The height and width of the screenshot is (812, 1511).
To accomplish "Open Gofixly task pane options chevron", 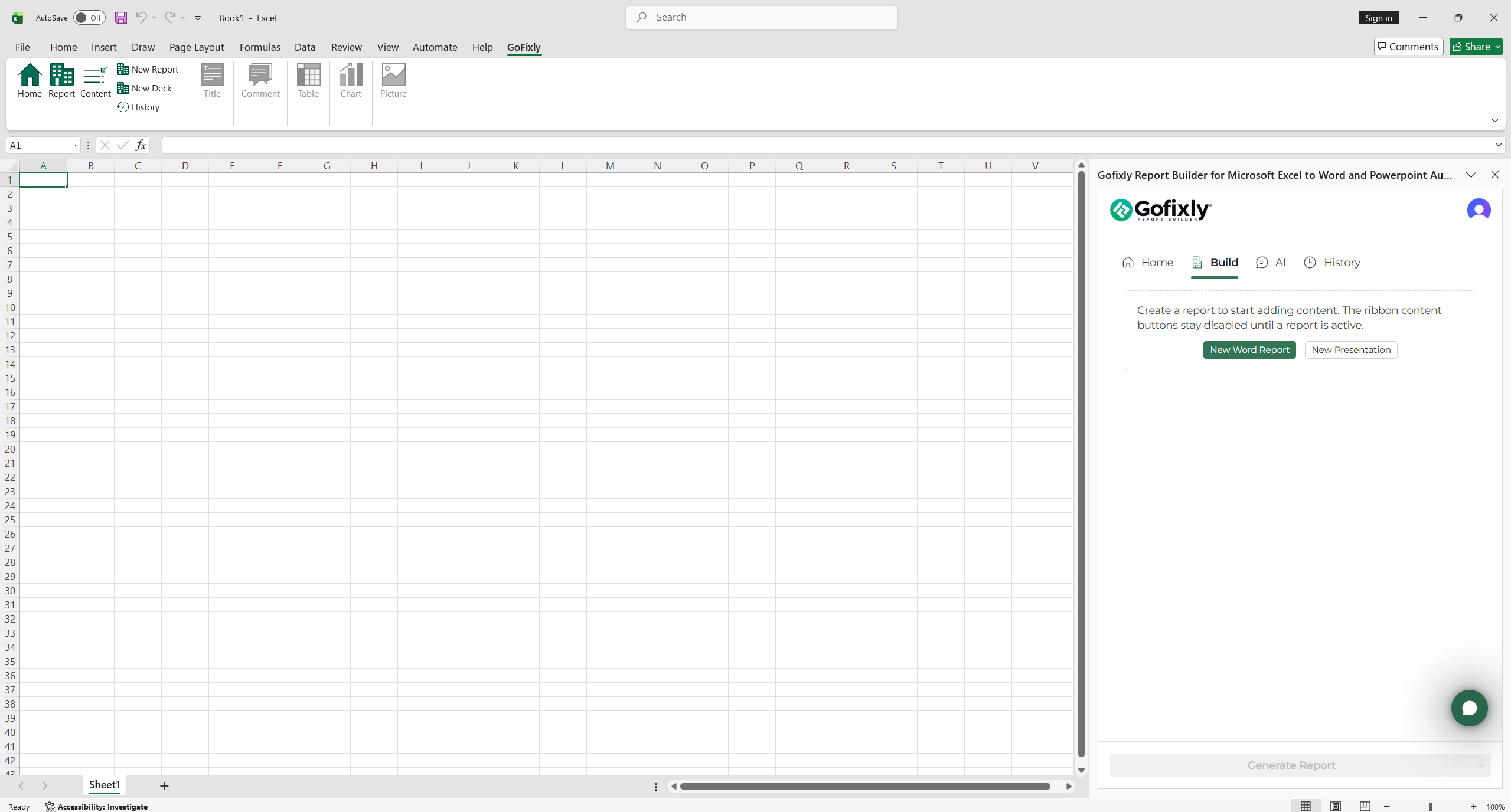I will pyautogui.click(x=1471, y=175).
